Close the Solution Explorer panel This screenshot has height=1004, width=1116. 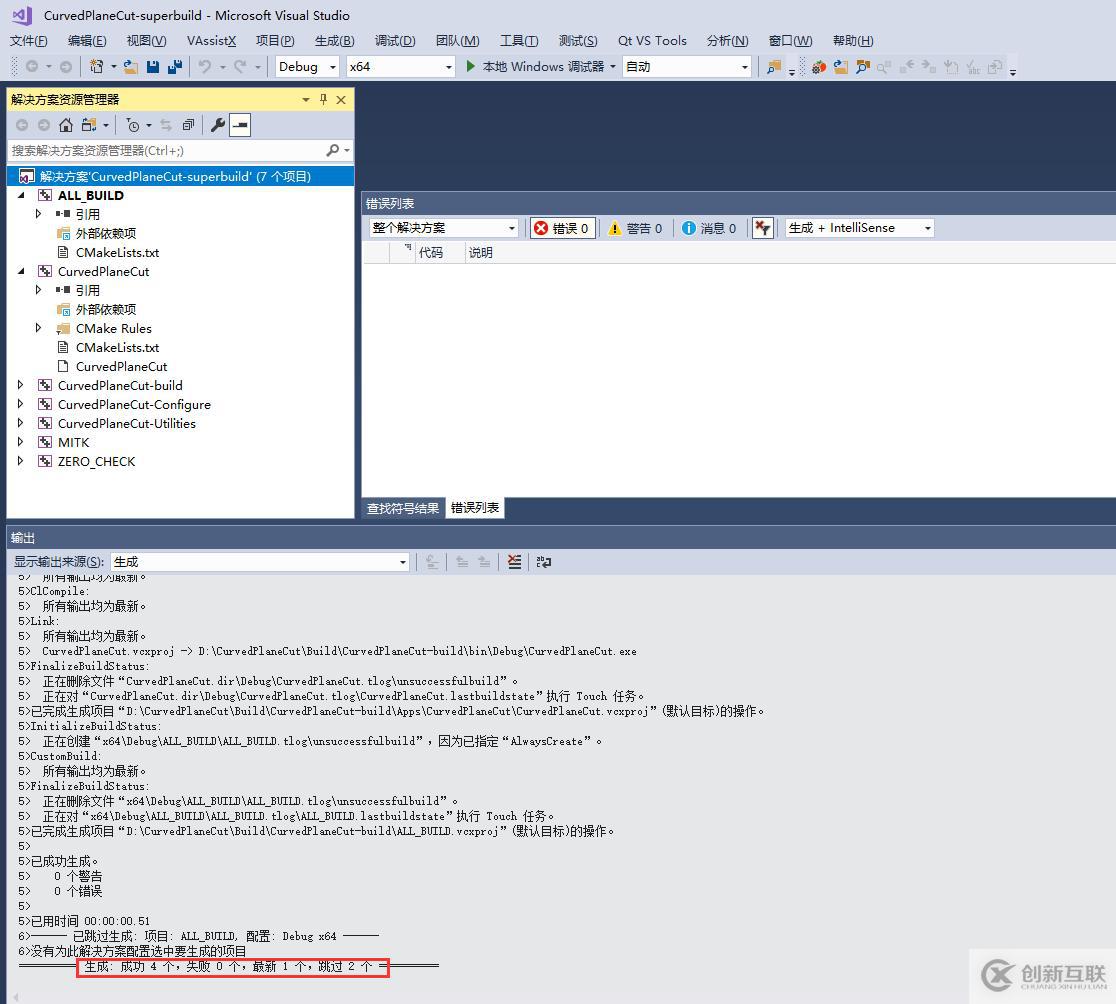point(341,100)
